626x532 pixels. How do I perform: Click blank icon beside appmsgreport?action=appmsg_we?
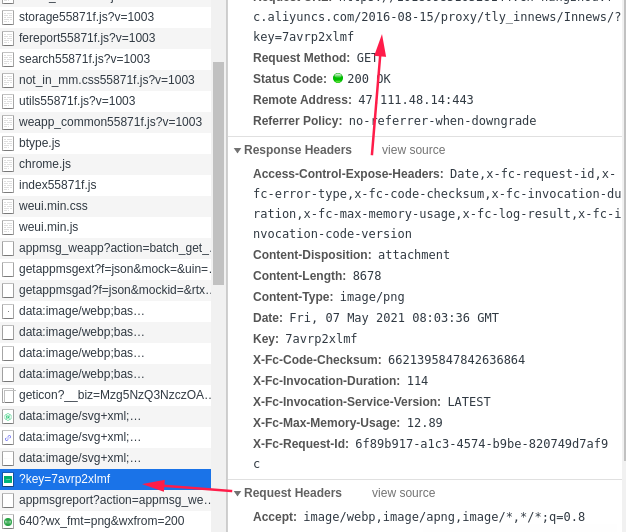point(8,500)
